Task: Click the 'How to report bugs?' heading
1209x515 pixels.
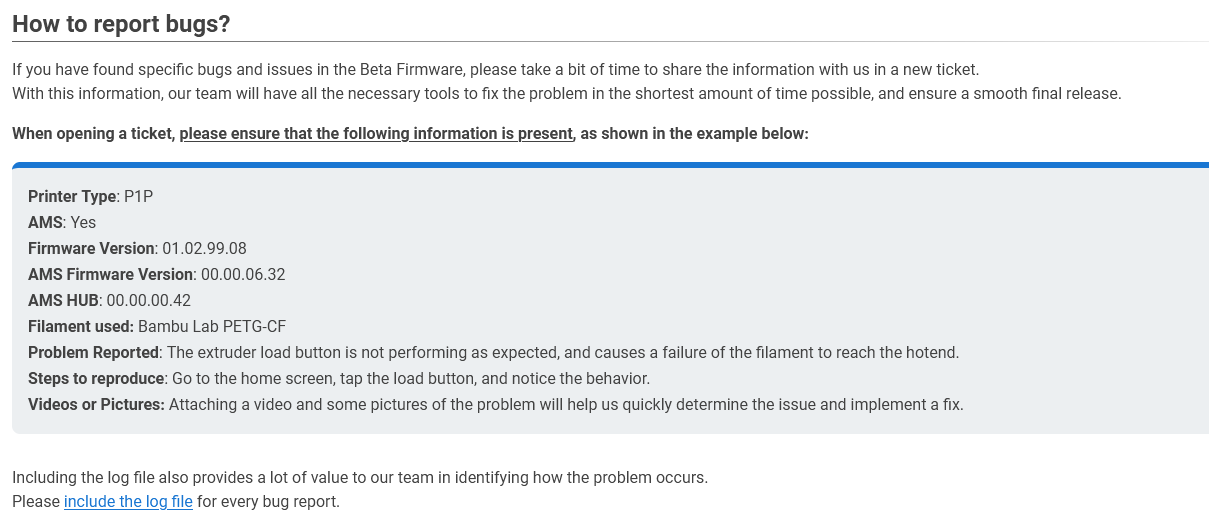Action: (121, 24)
